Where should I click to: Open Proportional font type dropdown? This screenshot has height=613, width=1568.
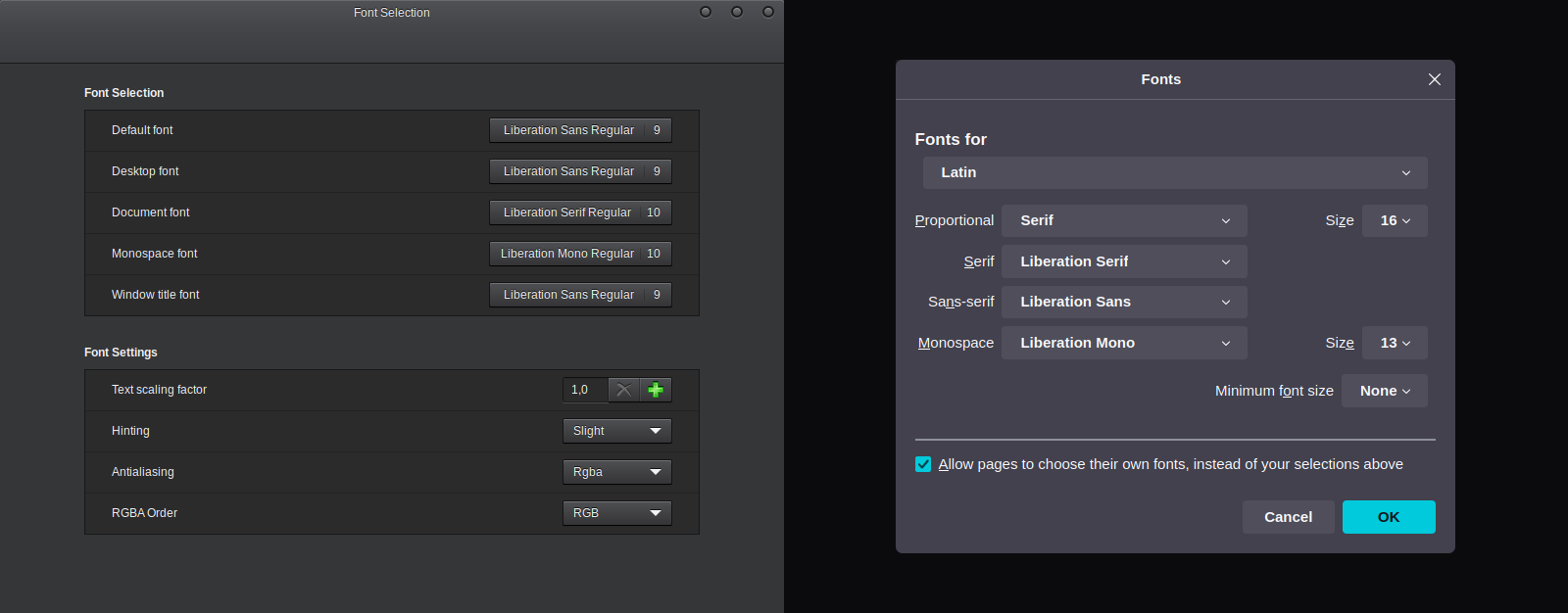(x=1124, y=220)
